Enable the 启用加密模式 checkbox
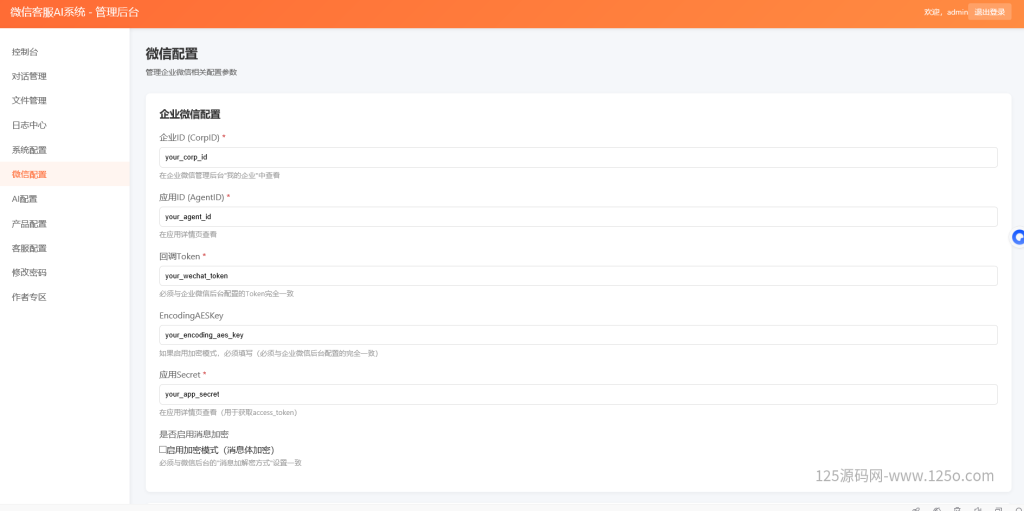The height and width of the screenshot is (511, 1024). (163, 450)
